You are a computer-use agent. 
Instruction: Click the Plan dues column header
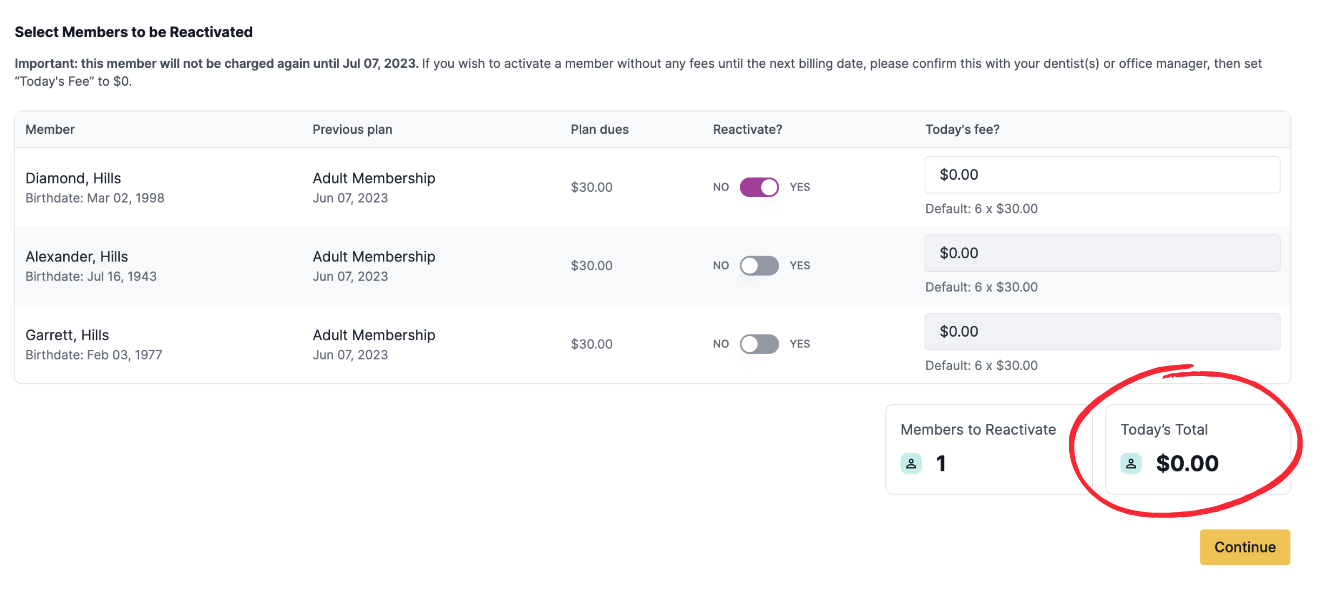(x=599, y=130)
